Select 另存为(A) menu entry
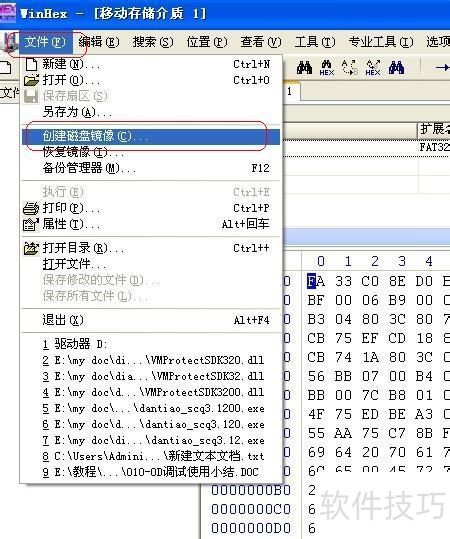Screen dimensions: 450x539 (151, 112)
